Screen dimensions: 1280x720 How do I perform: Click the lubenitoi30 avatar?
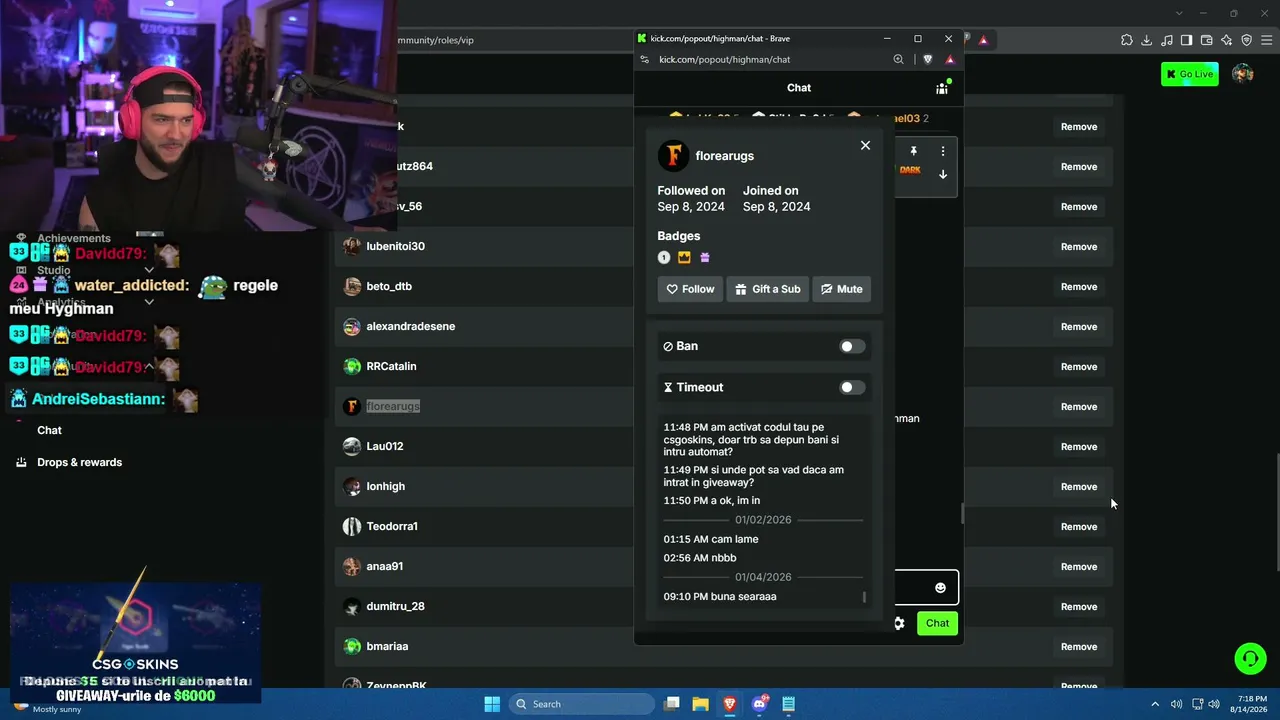pyautogui.click(x=352, y=246)
